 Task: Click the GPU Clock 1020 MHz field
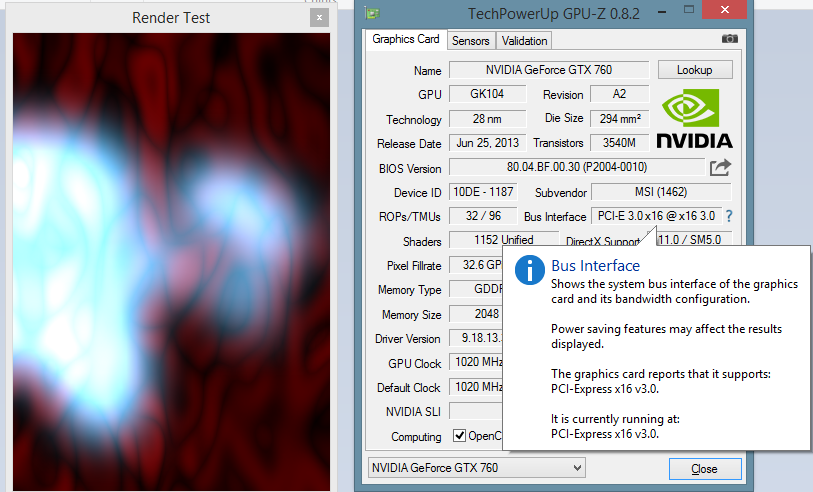tap(476, 362)
